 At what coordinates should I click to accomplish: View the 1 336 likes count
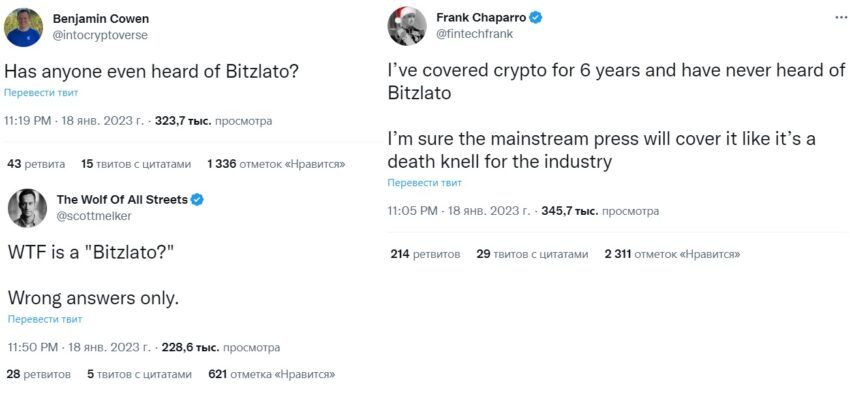[276, 164]
